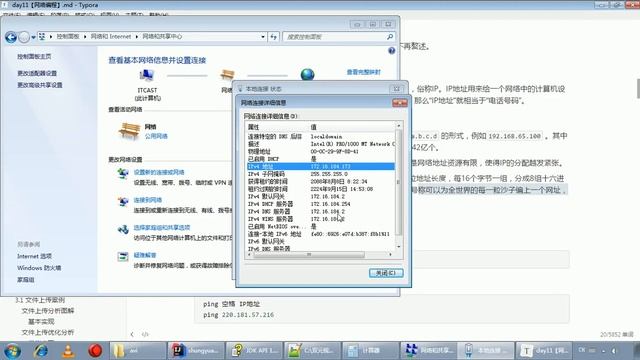Expand breadcrumb arrow after 控制面板
Screen dimensions: 640x360
click(85, 37)
